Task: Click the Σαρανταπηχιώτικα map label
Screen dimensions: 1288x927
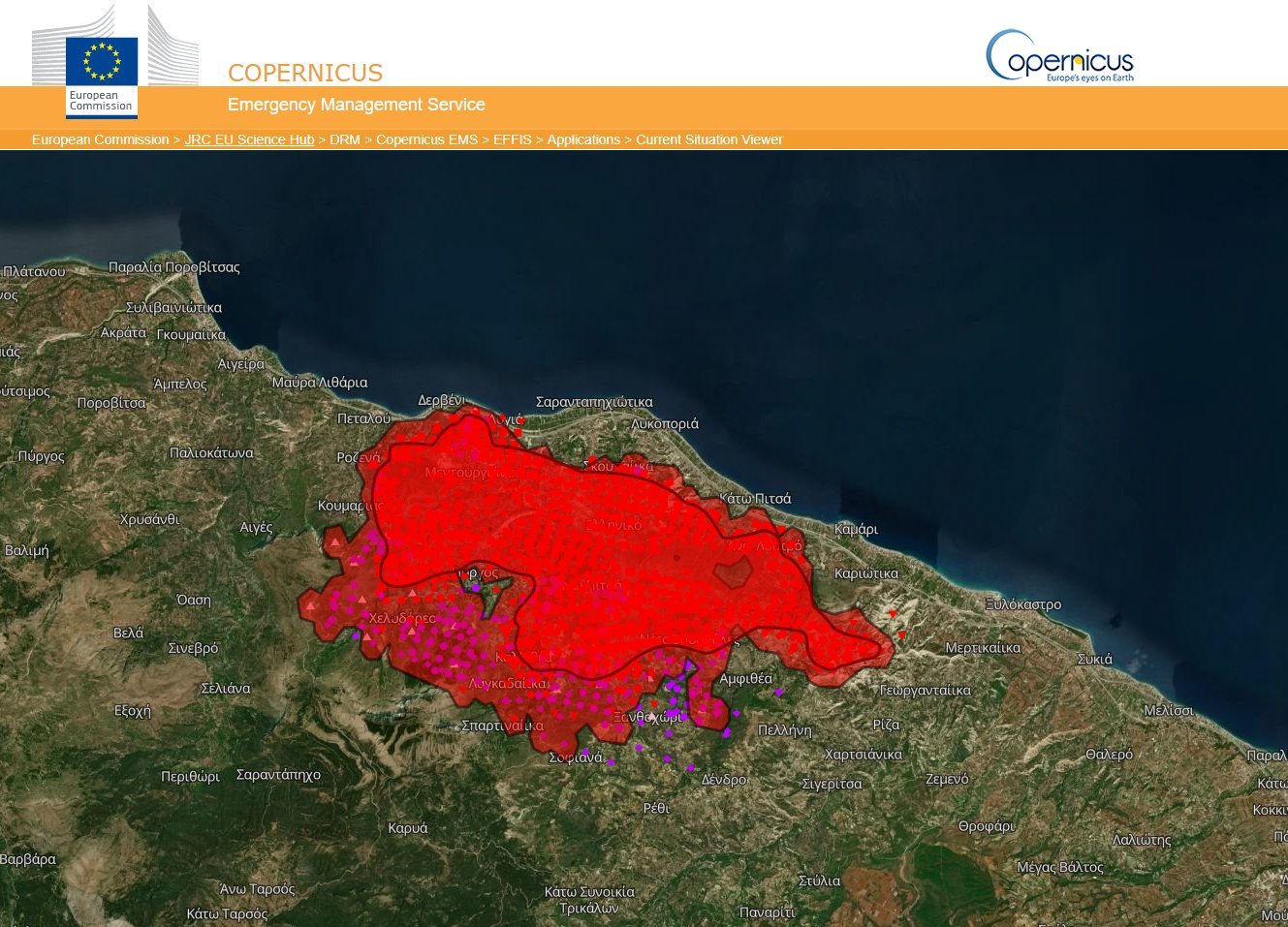Action: pos(594,402)
